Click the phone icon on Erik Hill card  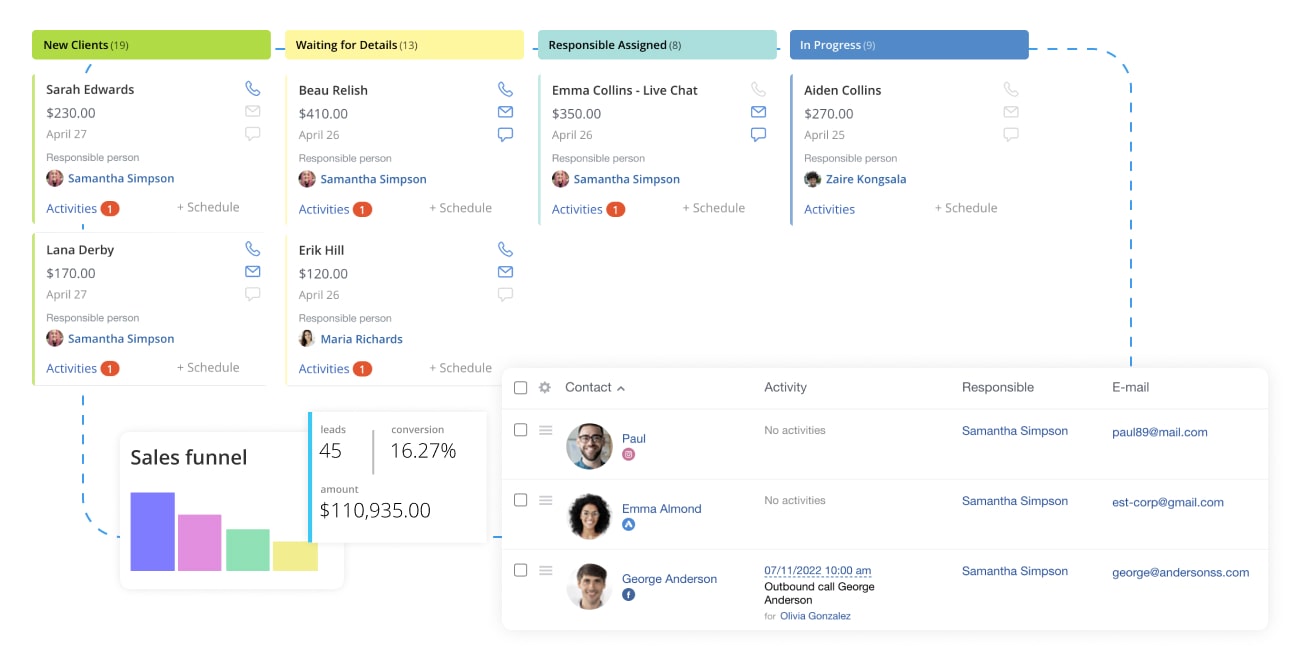pyautogui.click(x=505, y=250)
